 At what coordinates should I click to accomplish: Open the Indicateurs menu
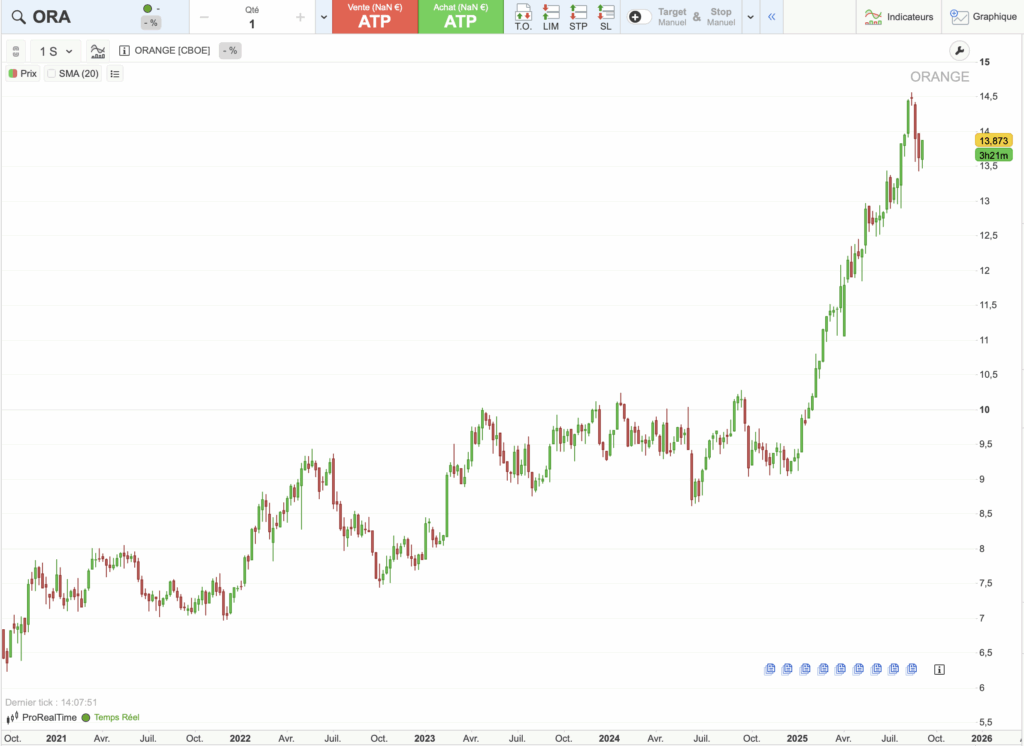[899, 16]
